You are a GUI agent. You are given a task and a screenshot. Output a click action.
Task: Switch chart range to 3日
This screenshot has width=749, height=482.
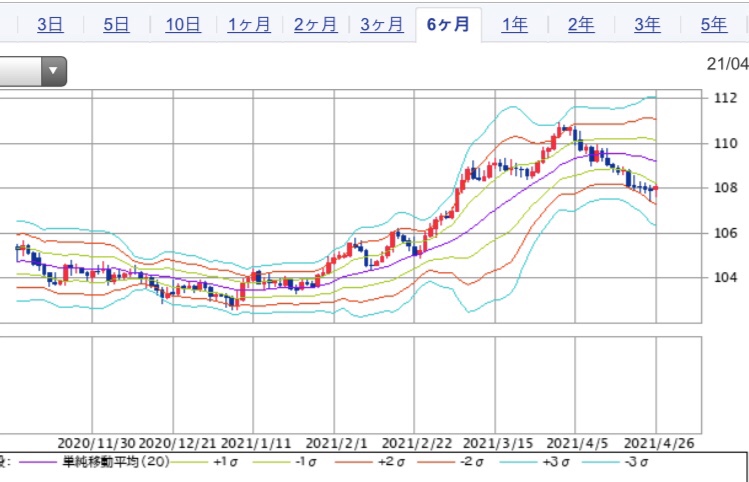50,24
